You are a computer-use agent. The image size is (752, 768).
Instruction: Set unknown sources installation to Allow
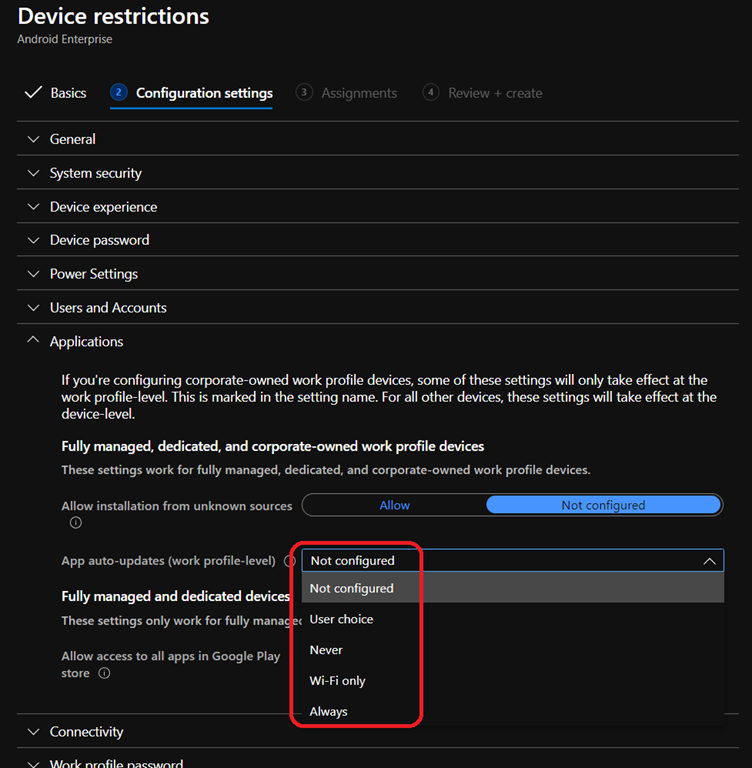(x=395, y=505)
